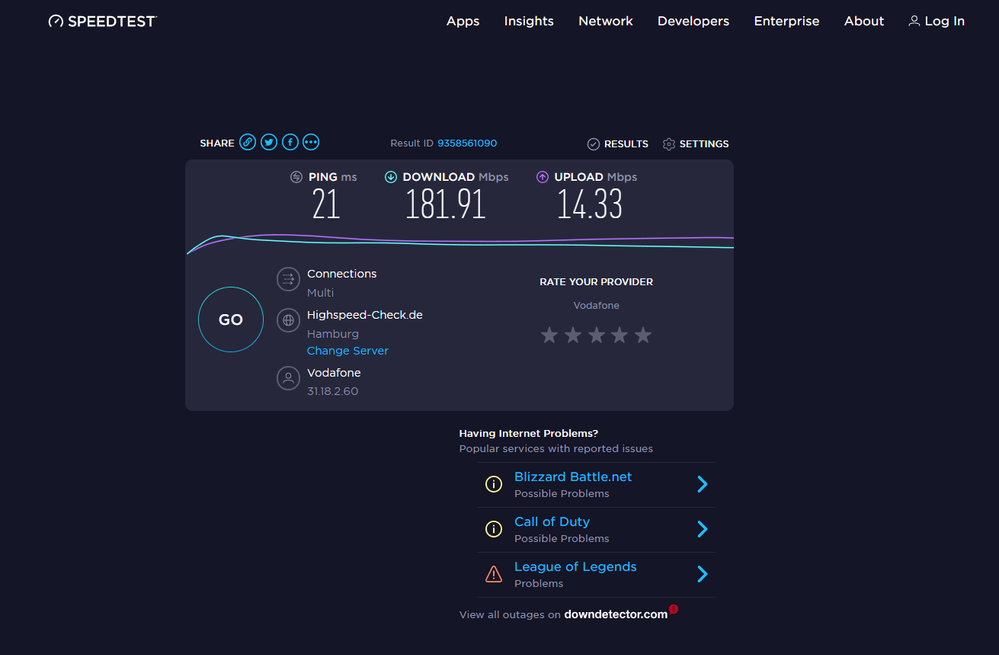Image resolution: width=999 pixels, height=655 pixels.
Task: Click the Change Server link
Action: pos(347,350)
